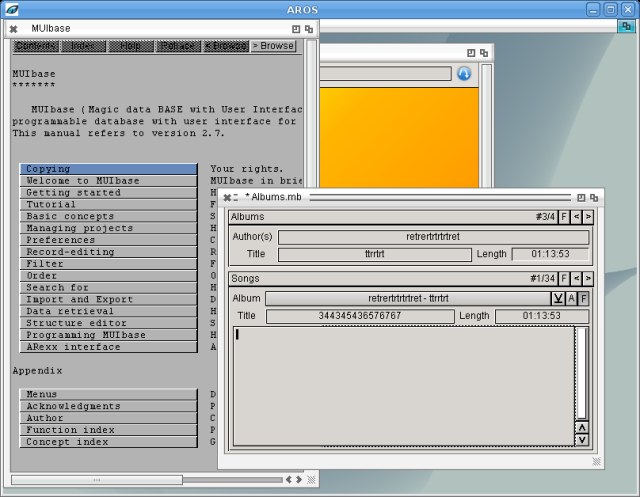Viewport: 640px width, 497px height.
Task: Go to next Albums record
Action: click(588, 216)
